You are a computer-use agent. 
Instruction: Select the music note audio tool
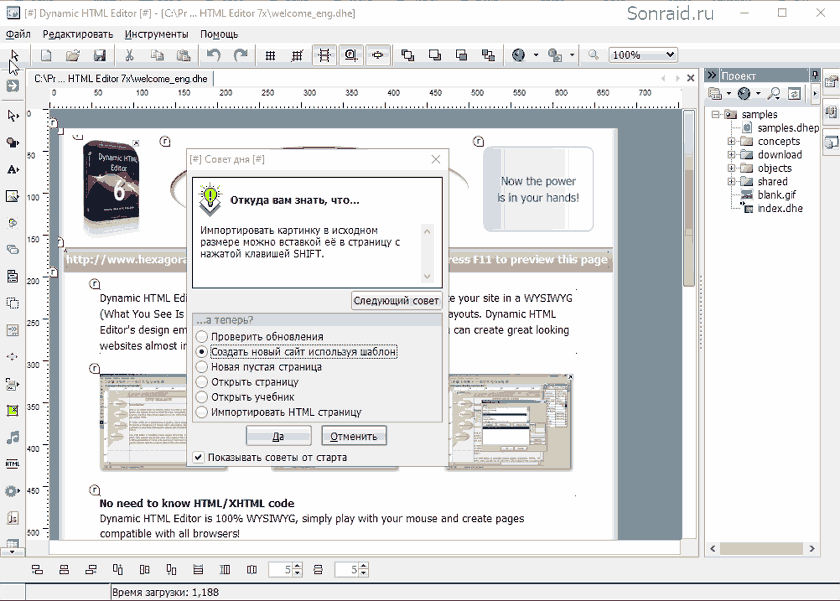pyautogui.click(x=12, y=438)
